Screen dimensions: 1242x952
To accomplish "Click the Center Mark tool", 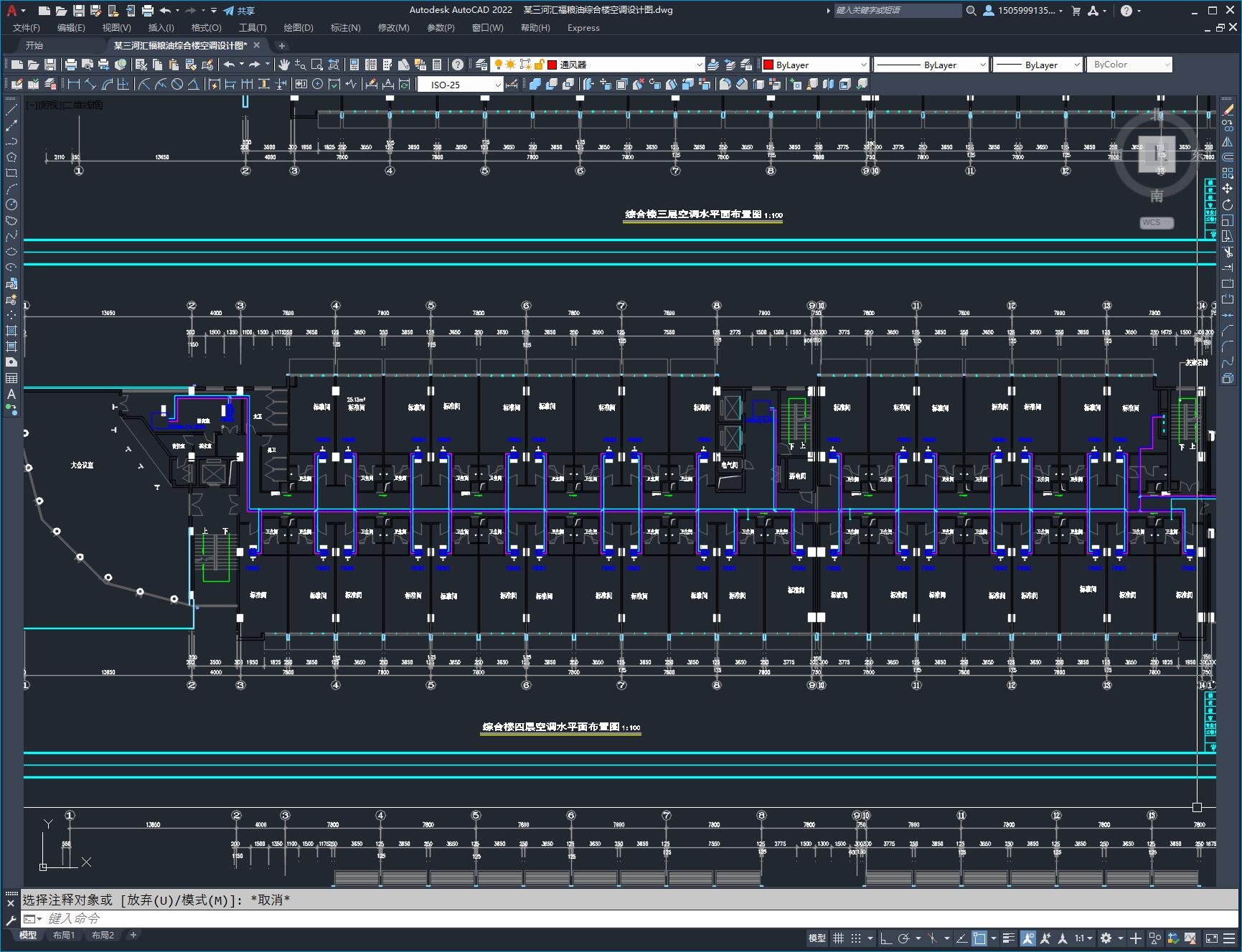I will 318,84.
